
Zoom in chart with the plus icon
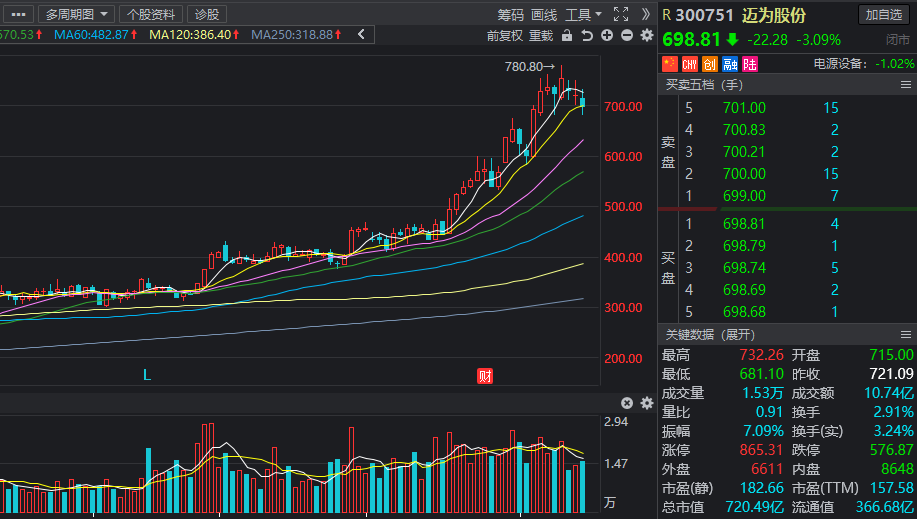click(607, 36)
